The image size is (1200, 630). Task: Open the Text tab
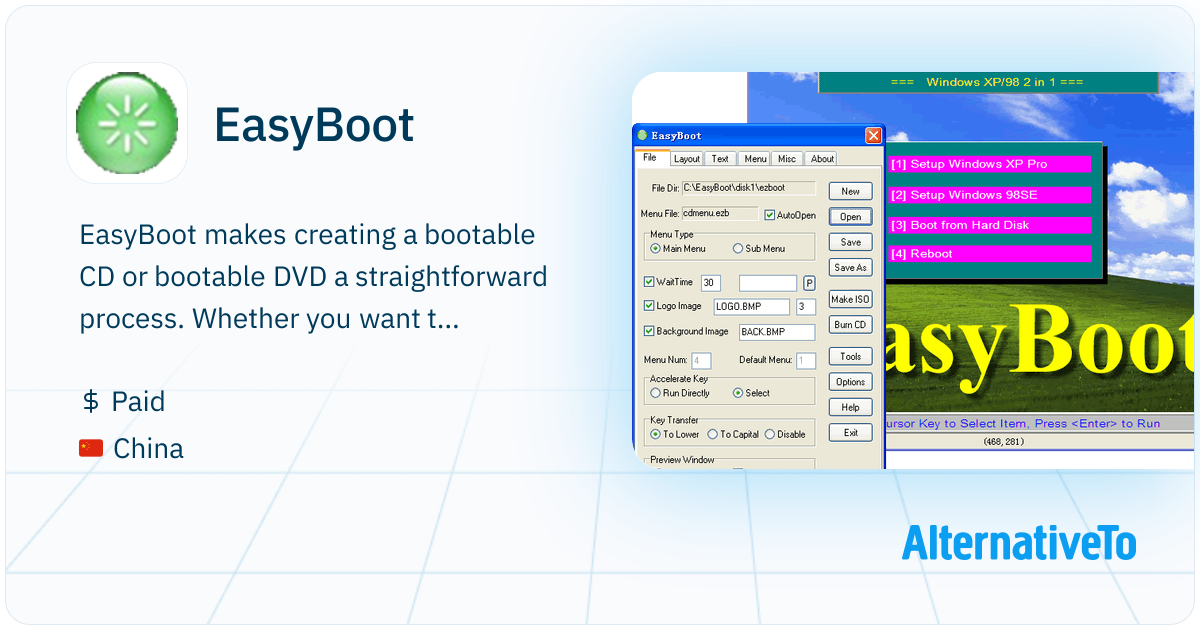pyautogui.click(x=720, y=159)
